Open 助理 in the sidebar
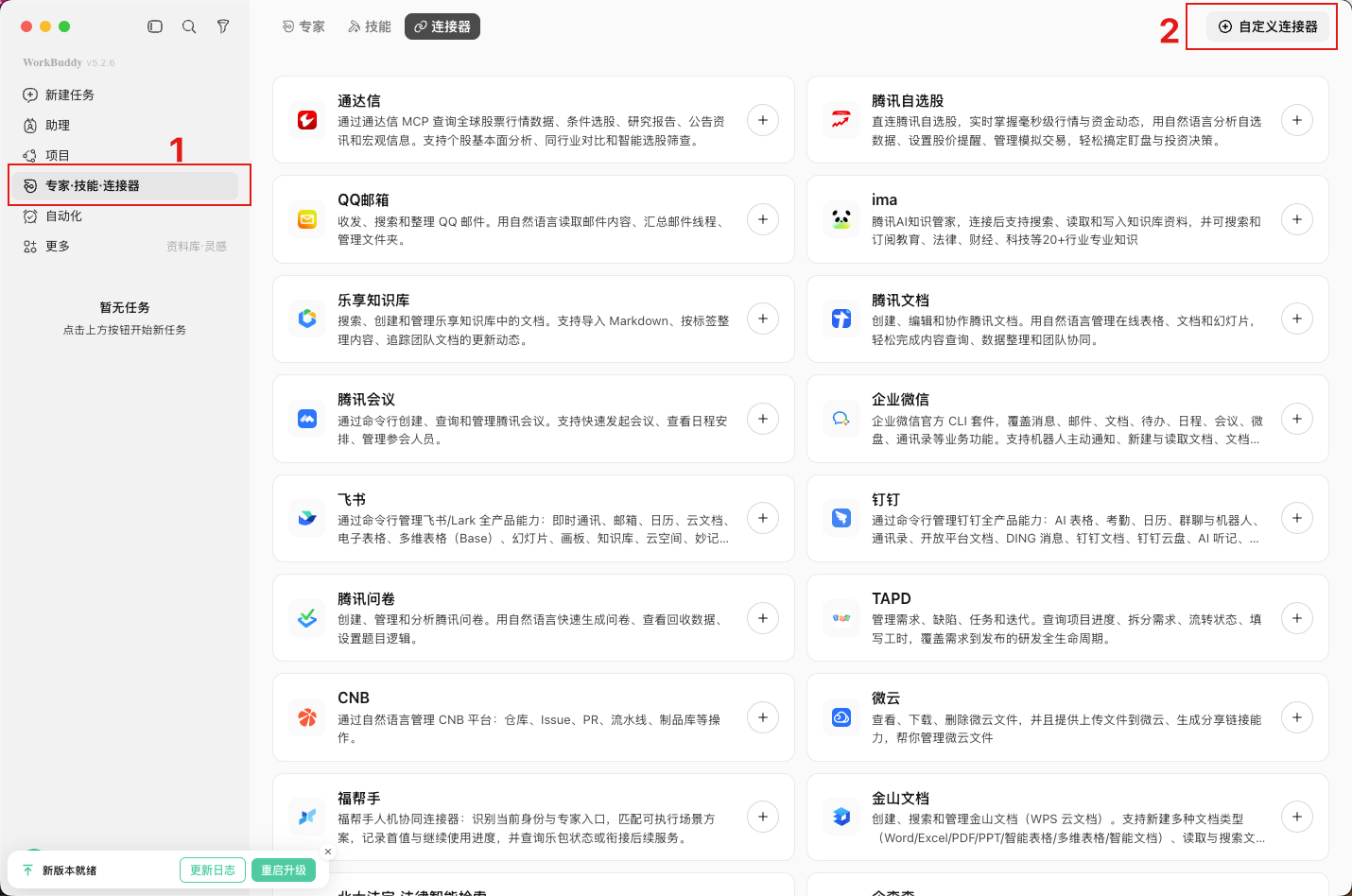Image resolution: width=1352 pixels, height=896 pixels. (125, 125)
